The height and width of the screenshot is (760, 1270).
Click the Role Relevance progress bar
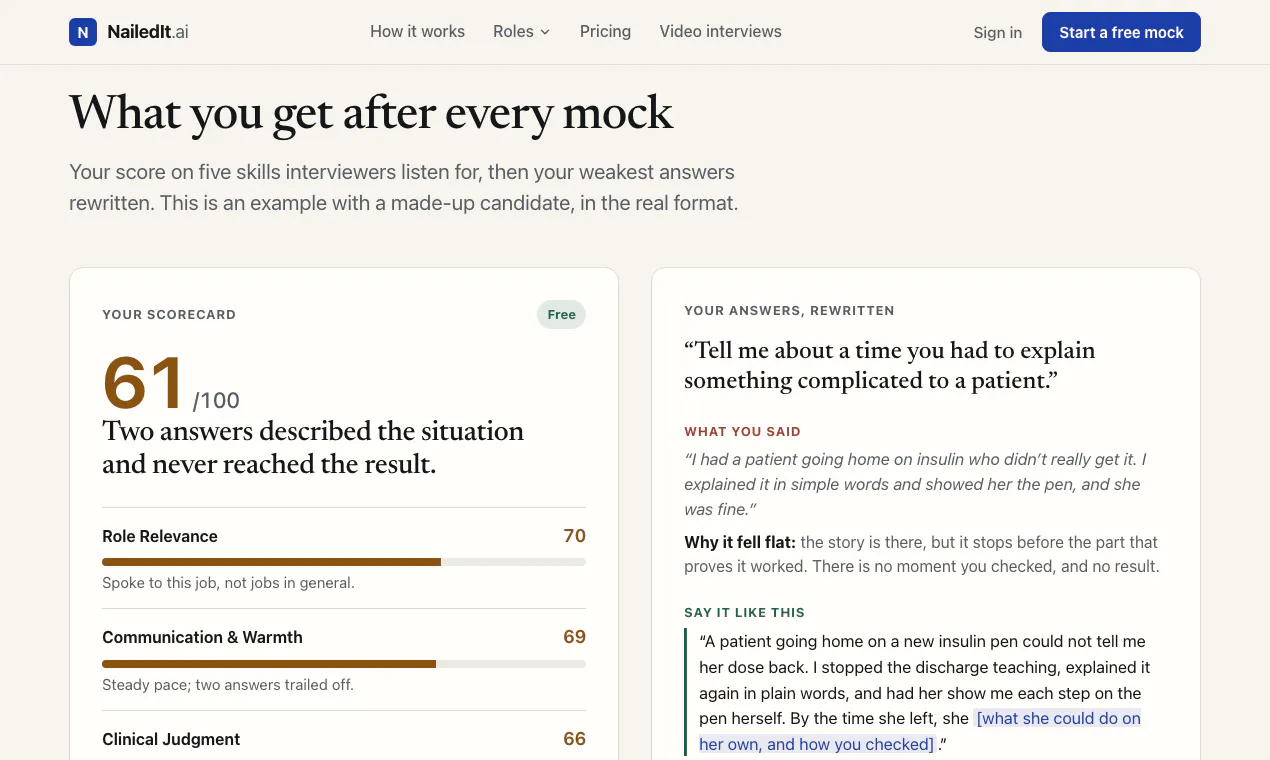[344, 562]
